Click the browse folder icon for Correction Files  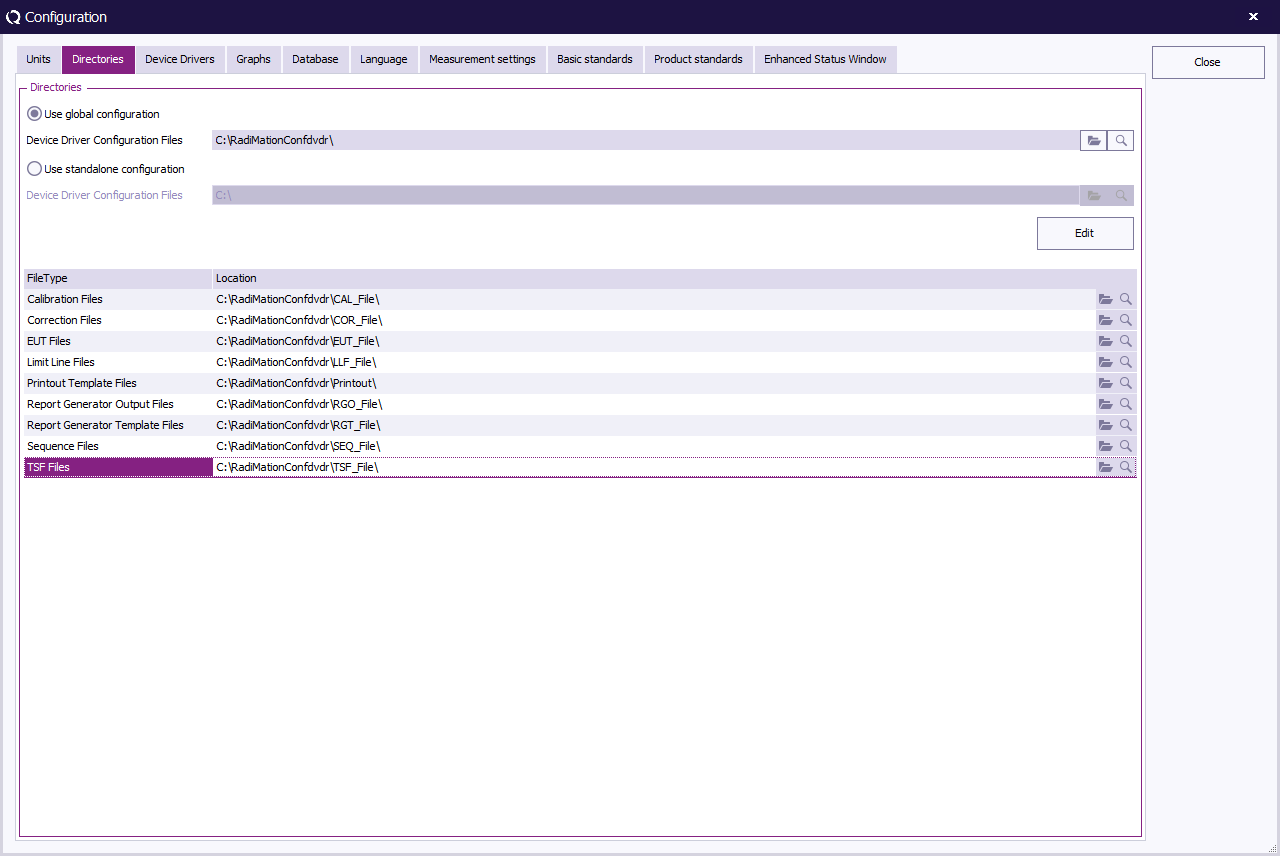coord(1106,320)
